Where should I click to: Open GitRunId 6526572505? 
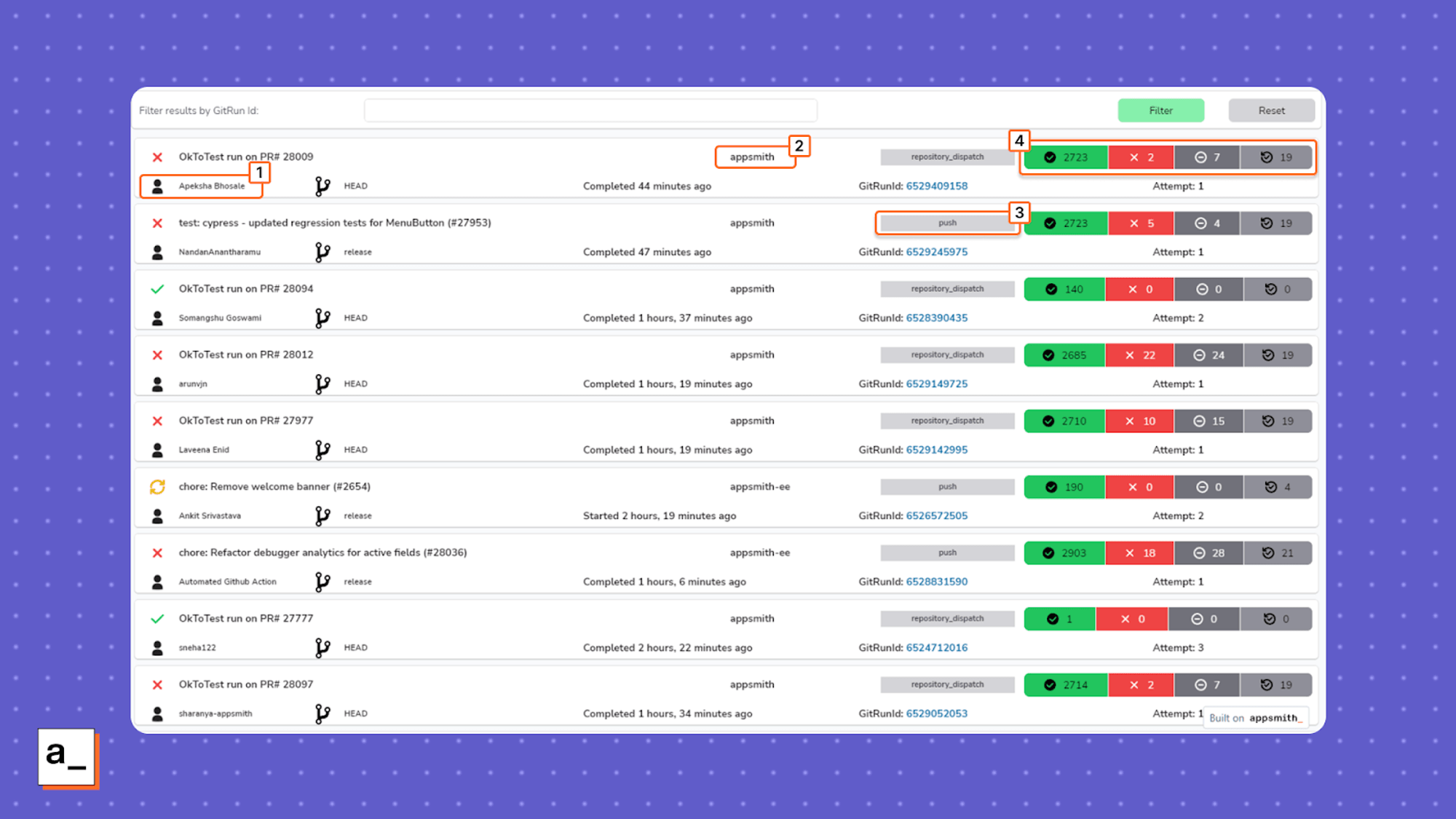(x=937, y=515)
